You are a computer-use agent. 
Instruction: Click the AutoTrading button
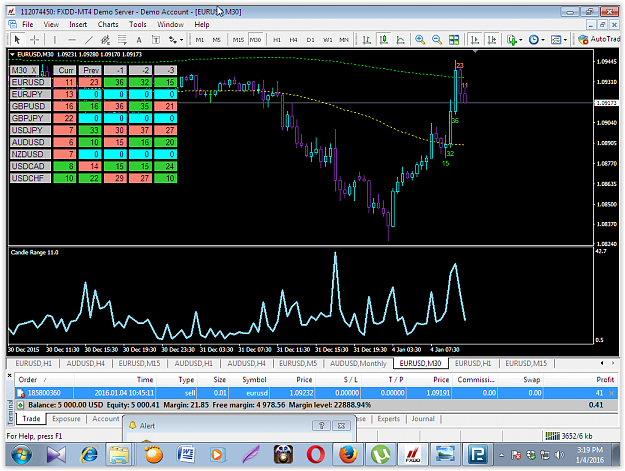point(599,39)
